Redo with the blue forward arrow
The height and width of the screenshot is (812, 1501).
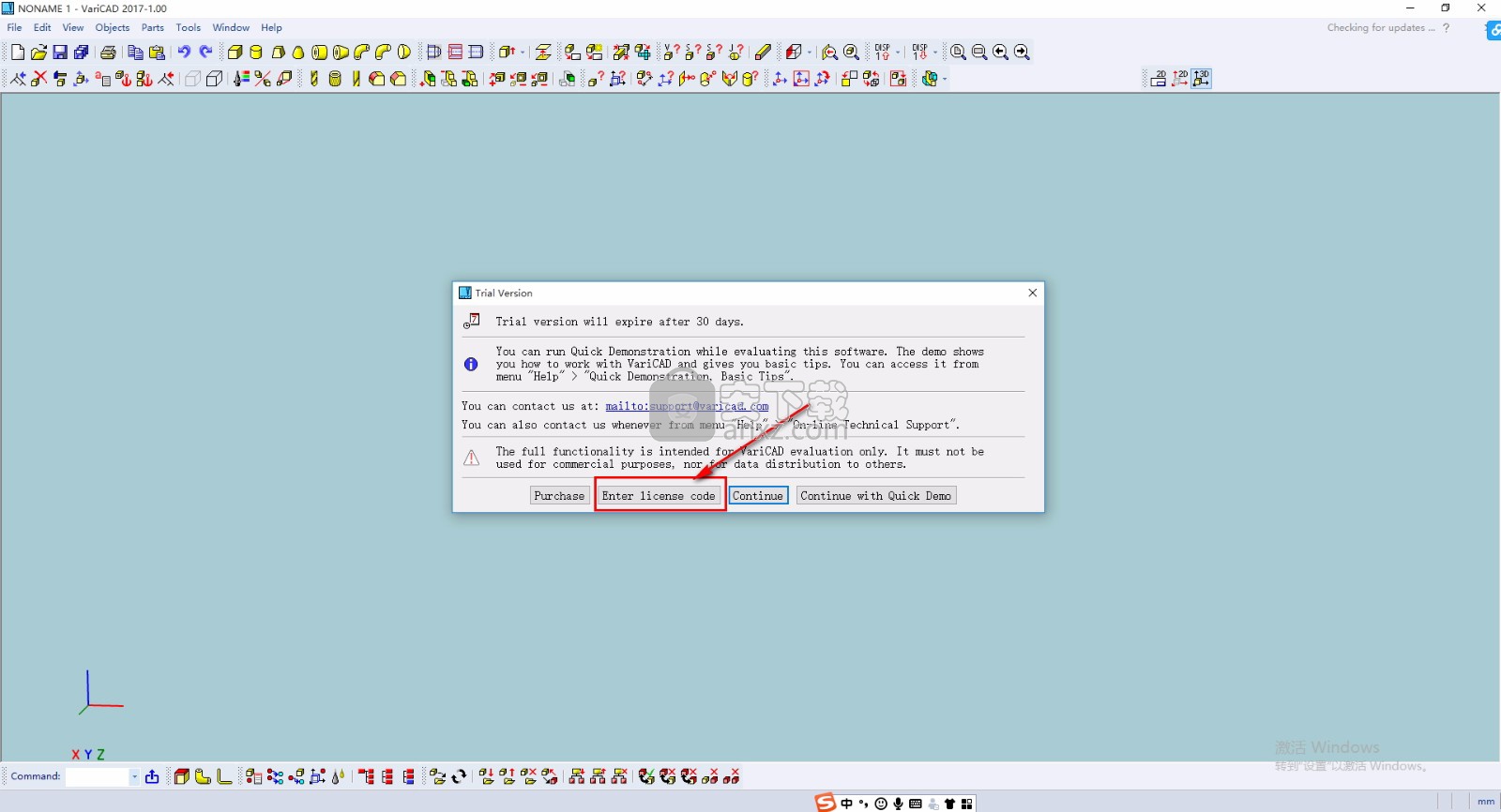205,53
